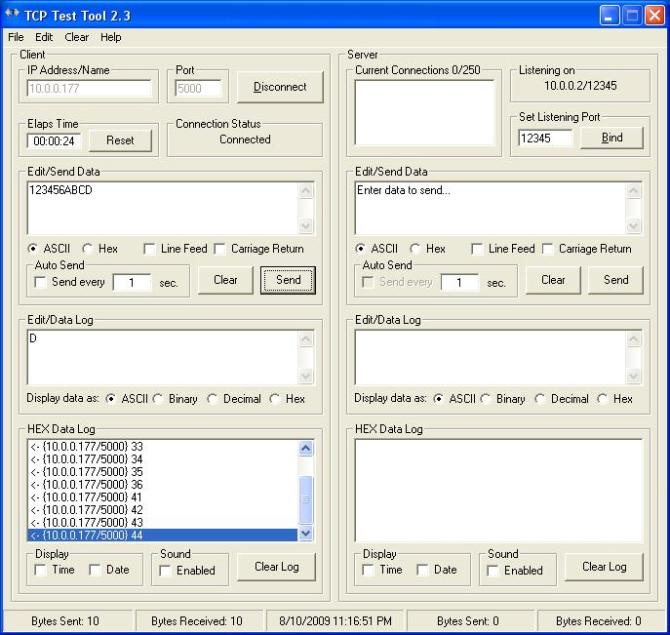
Task: Enable Time display in server HEX log
Action: tap(369, 570)
